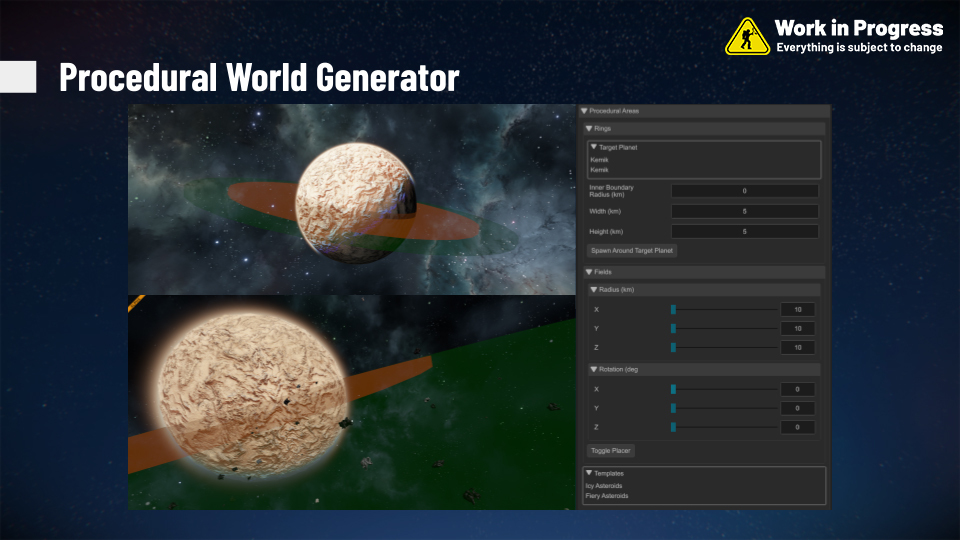Collapse the Rings section triangle

pos(589,129)
